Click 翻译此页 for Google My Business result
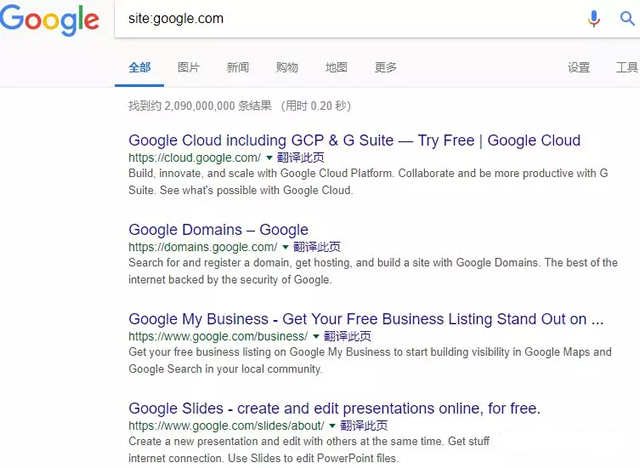This screenshot has height=468, width=640. click(348, 336)
